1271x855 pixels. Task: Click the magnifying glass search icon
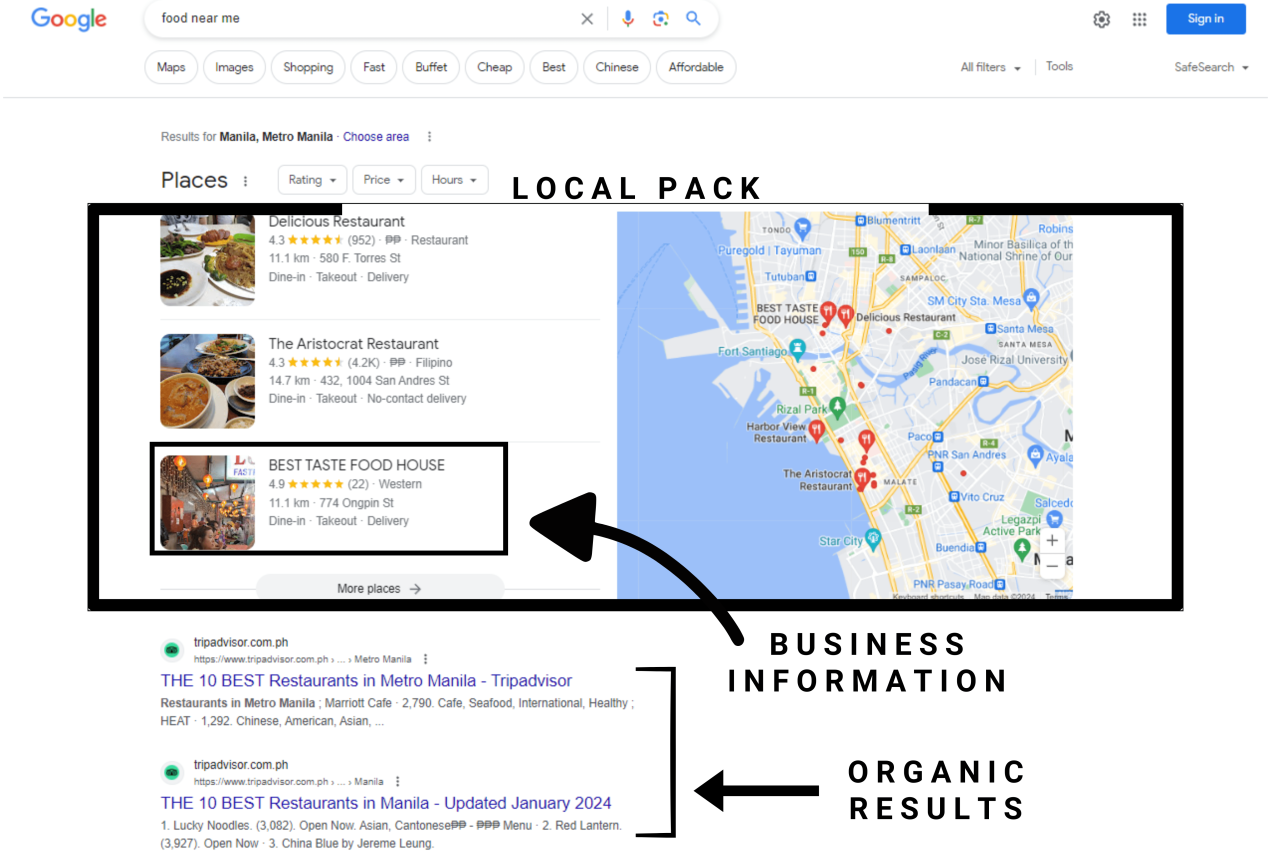click(694, 18)
